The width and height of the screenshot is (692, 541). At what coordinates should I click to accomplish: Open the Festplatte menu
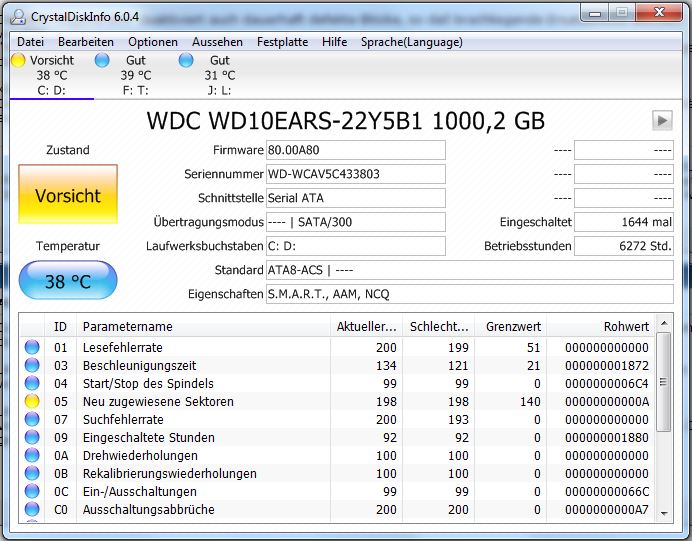point(282,42)
